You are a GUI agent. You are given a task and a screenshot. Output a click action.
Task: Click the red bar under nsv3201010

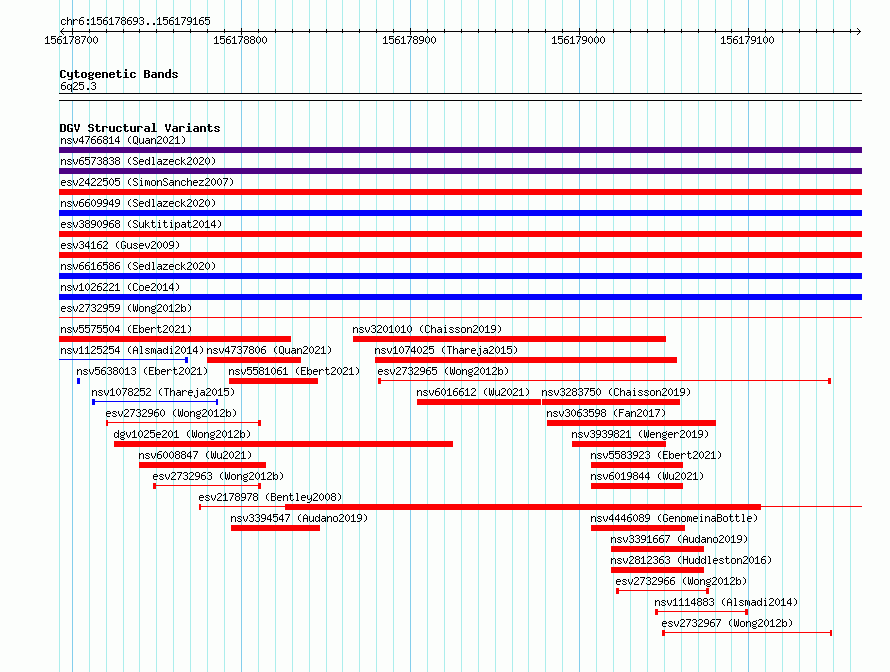point(509,339)
